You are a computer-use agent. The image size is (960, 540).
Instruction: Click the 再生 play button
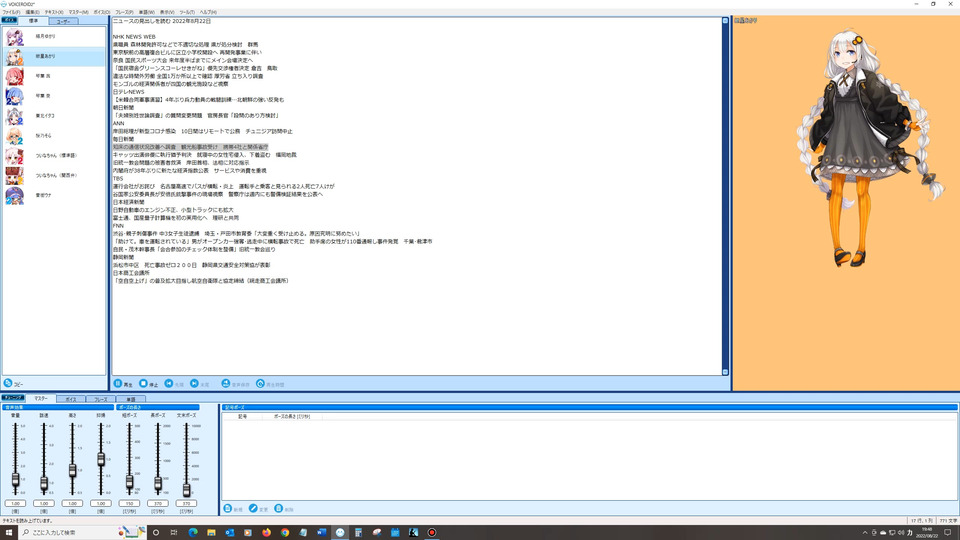(123, 384)
